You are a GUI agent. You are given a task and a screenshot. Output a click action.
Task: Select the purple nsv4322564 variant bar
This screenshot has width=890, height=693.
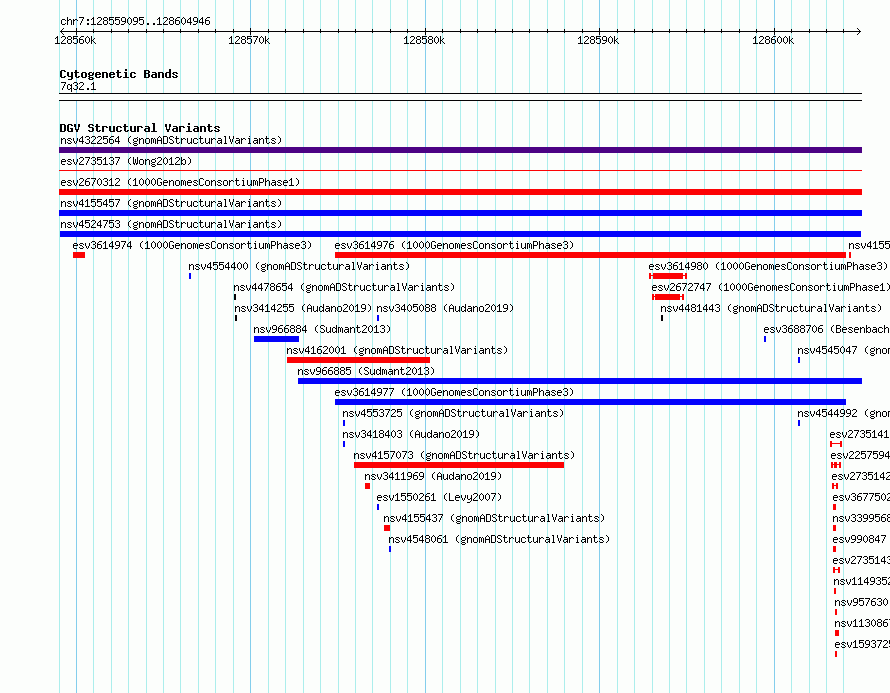click(460, 150)
